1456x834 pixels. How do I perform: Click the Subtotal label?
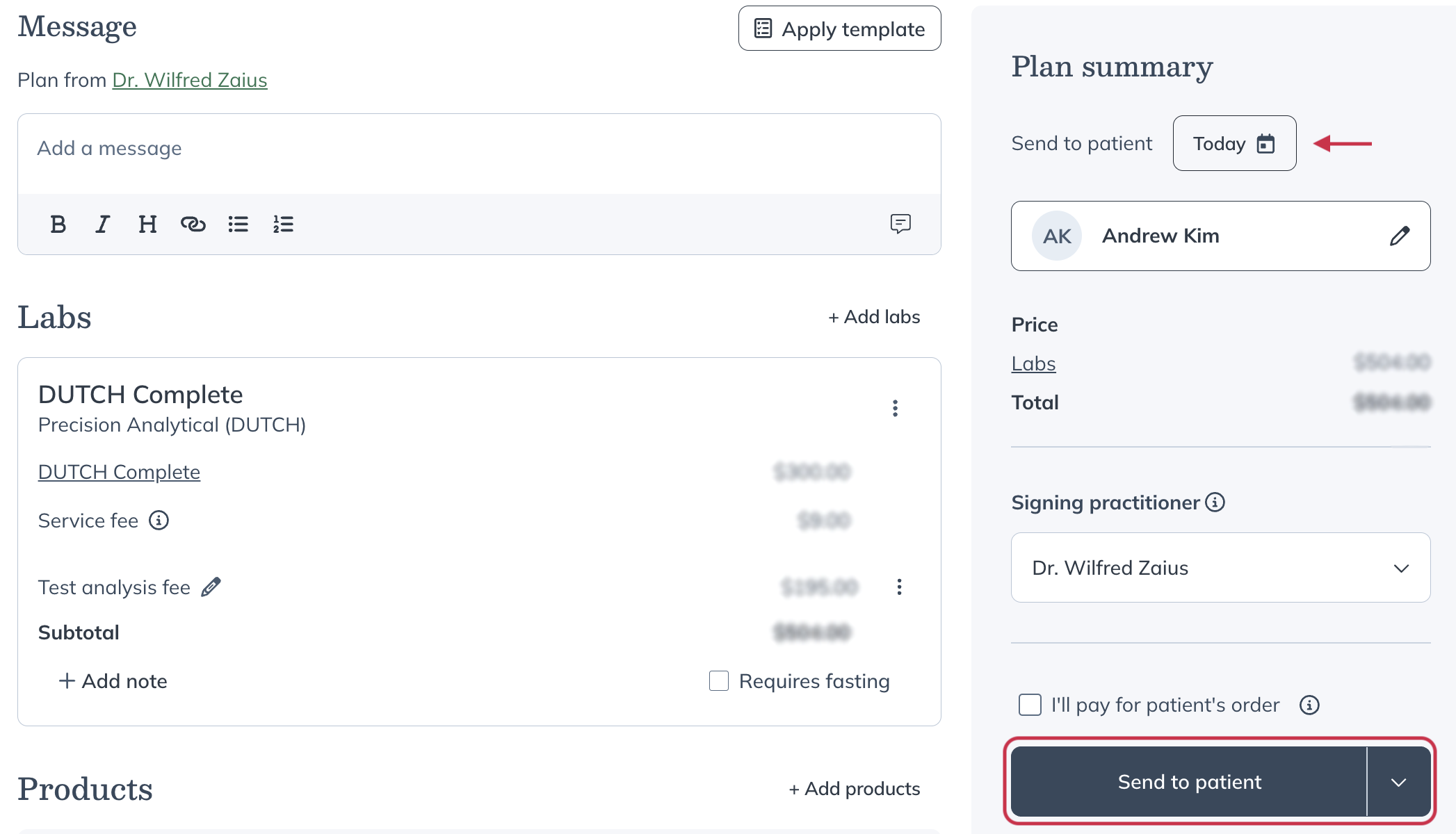[x=79, y=632]
